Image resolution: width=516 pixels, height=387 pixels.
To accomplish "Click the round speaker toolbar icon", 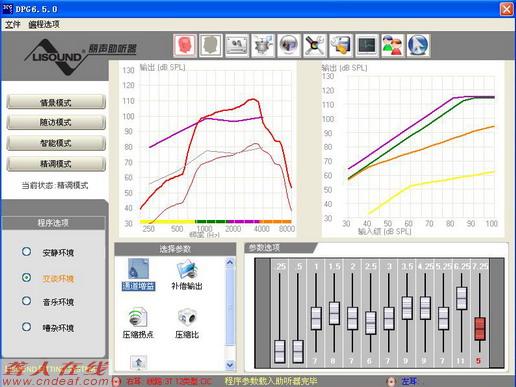I will (x=289, y=45).
